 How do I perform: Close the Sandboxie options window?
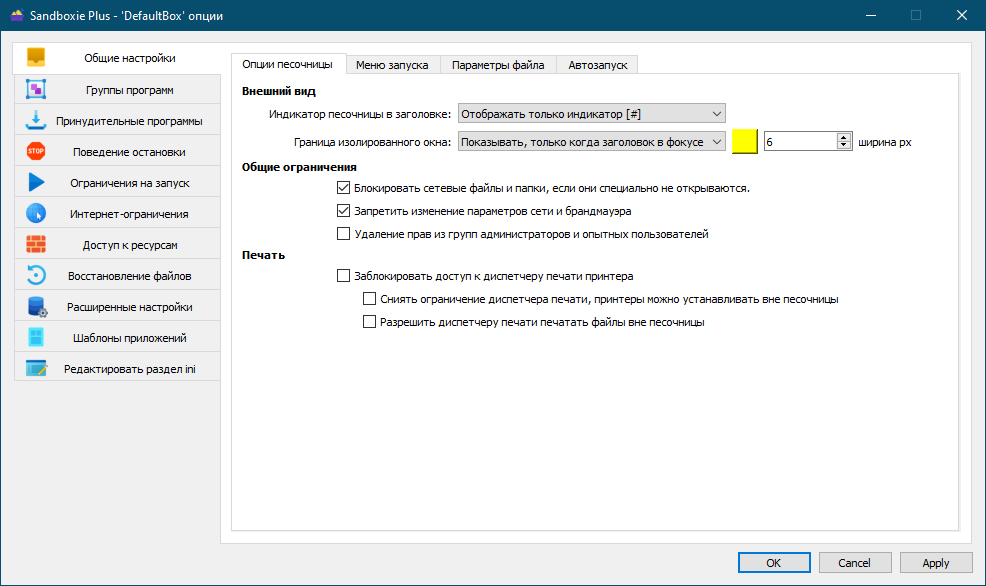[962, 15]
